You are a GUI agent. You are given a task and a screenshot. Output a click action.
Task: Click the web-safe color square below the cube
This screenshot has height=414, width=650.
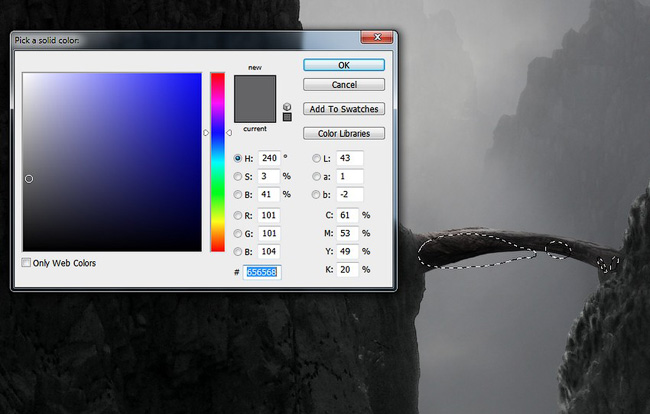click(287, 117)
